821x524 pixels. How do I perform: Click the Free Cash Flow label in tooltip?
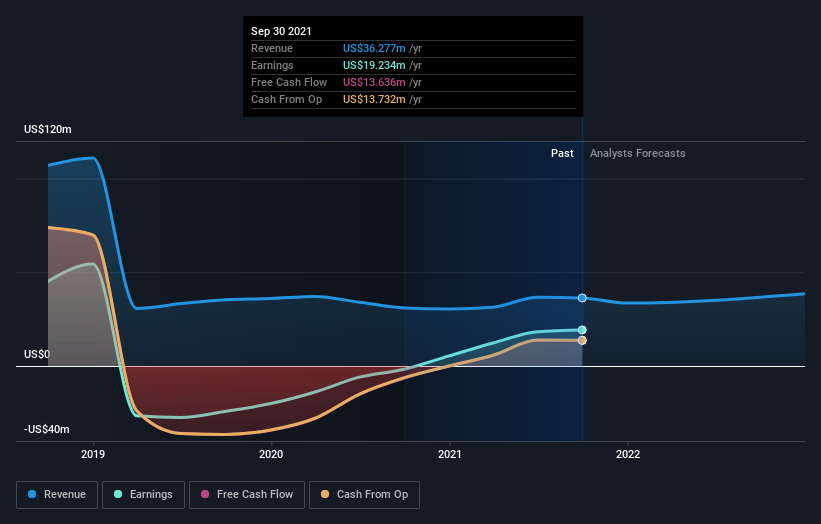[x=289, y=82]
